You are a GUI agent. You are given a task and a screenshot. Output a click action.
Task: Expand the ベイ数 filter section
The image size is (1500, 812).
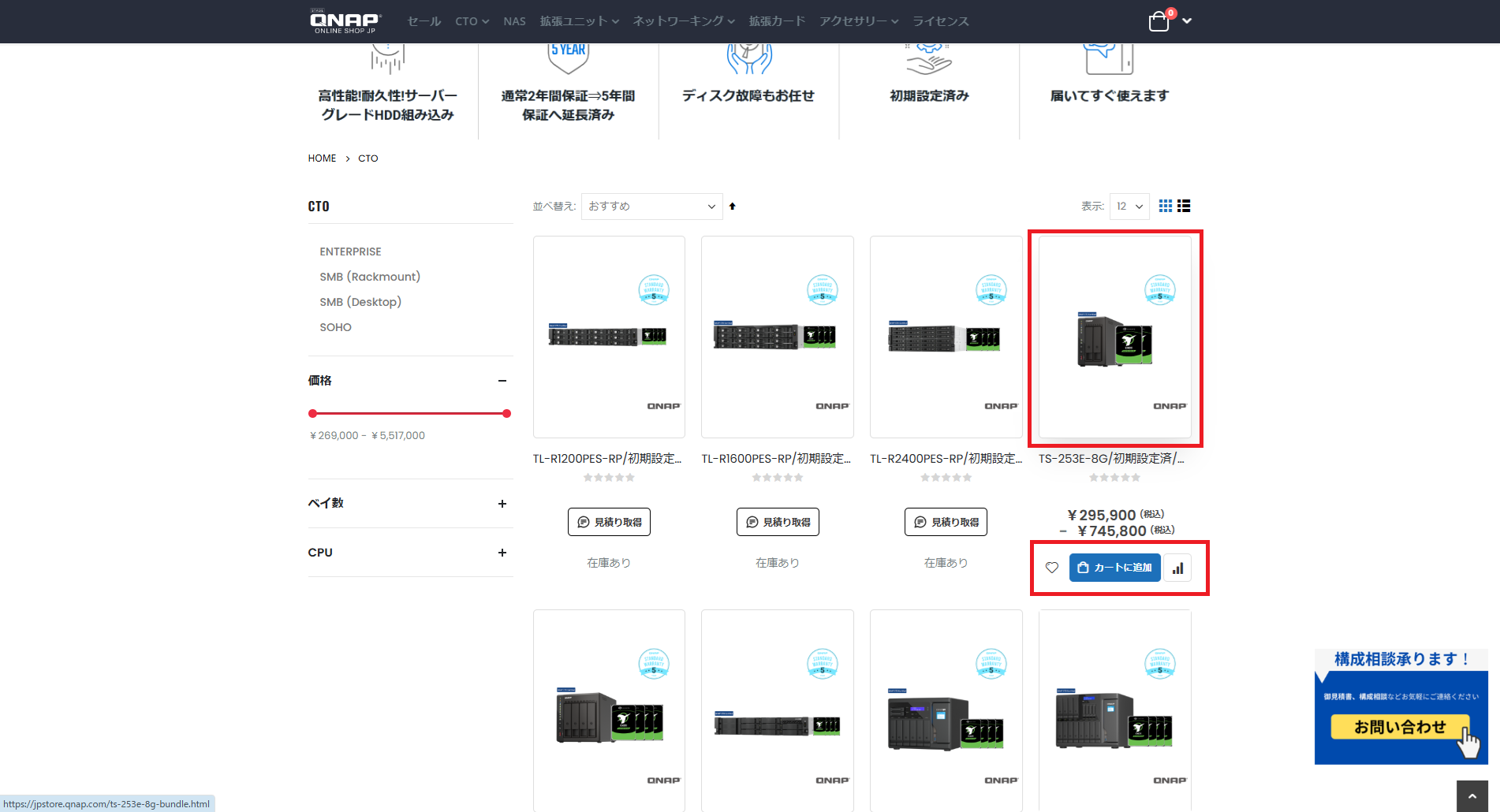[x=502, y=504]
